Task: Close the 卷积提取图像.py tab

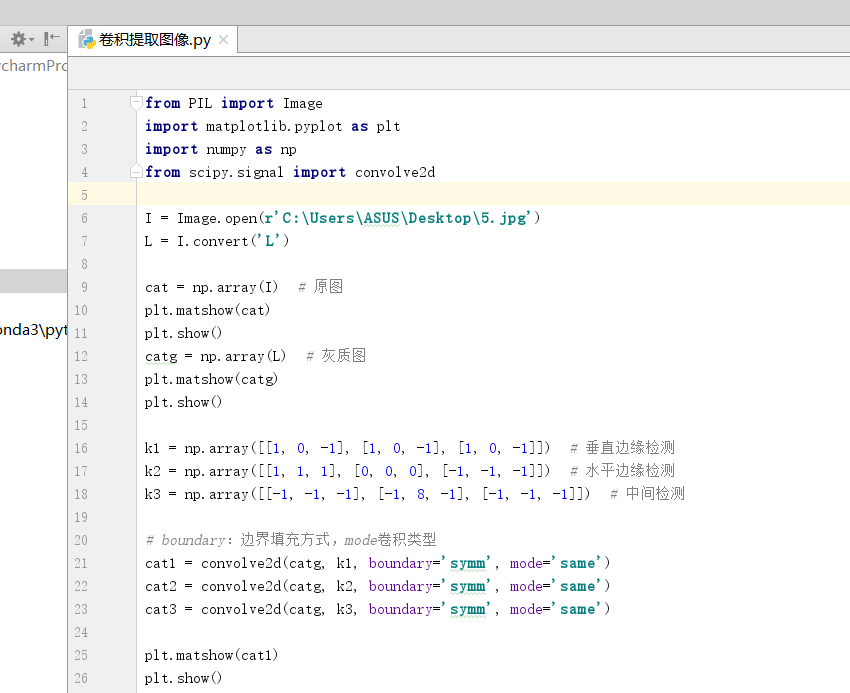Action: coord(223,40)
